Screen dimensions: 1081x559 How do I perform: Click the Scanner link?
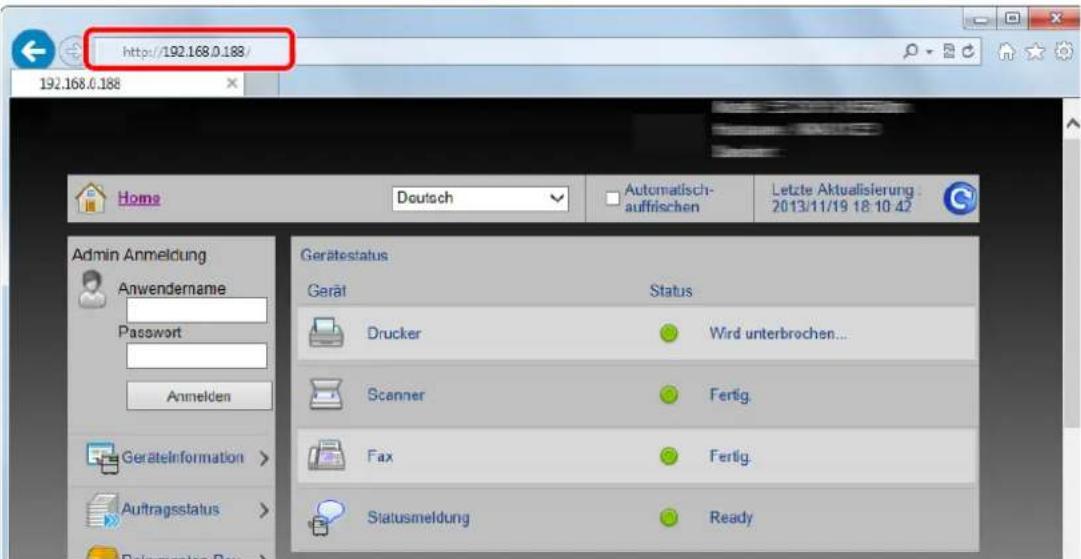pos(396,396)
